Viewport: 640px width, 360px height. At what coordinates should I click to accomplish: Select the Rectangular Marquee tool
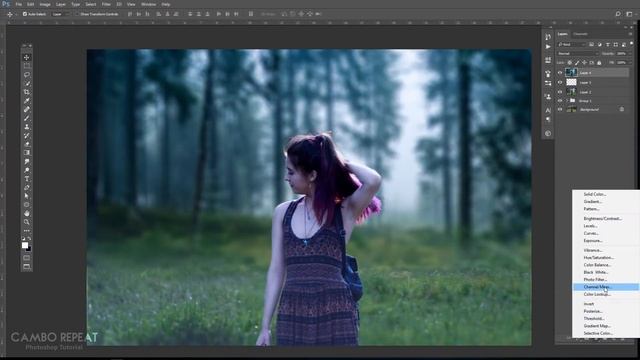tap(27, 66)
